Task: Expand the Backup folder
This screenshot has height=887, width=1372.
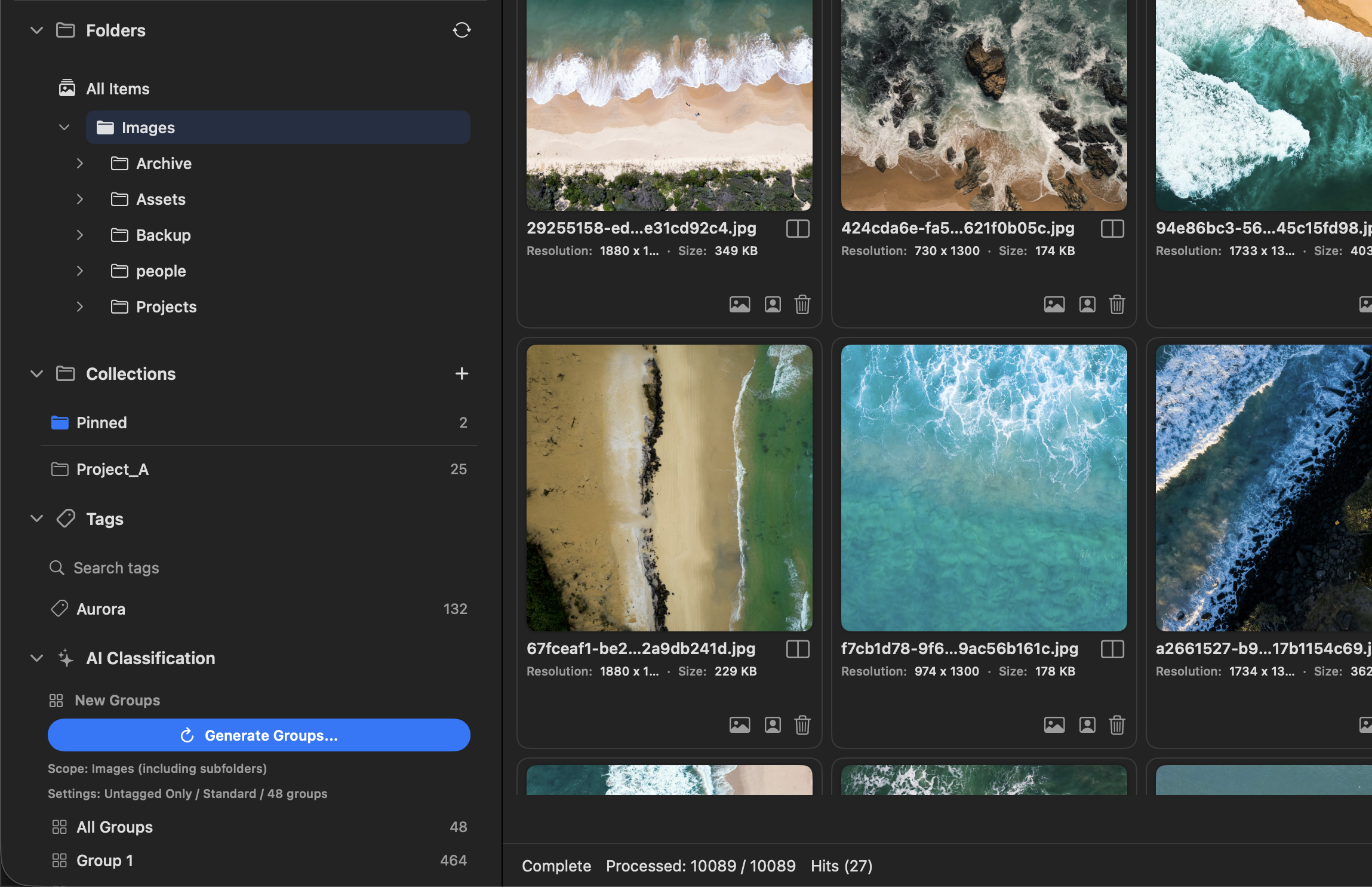Action: 79,235
